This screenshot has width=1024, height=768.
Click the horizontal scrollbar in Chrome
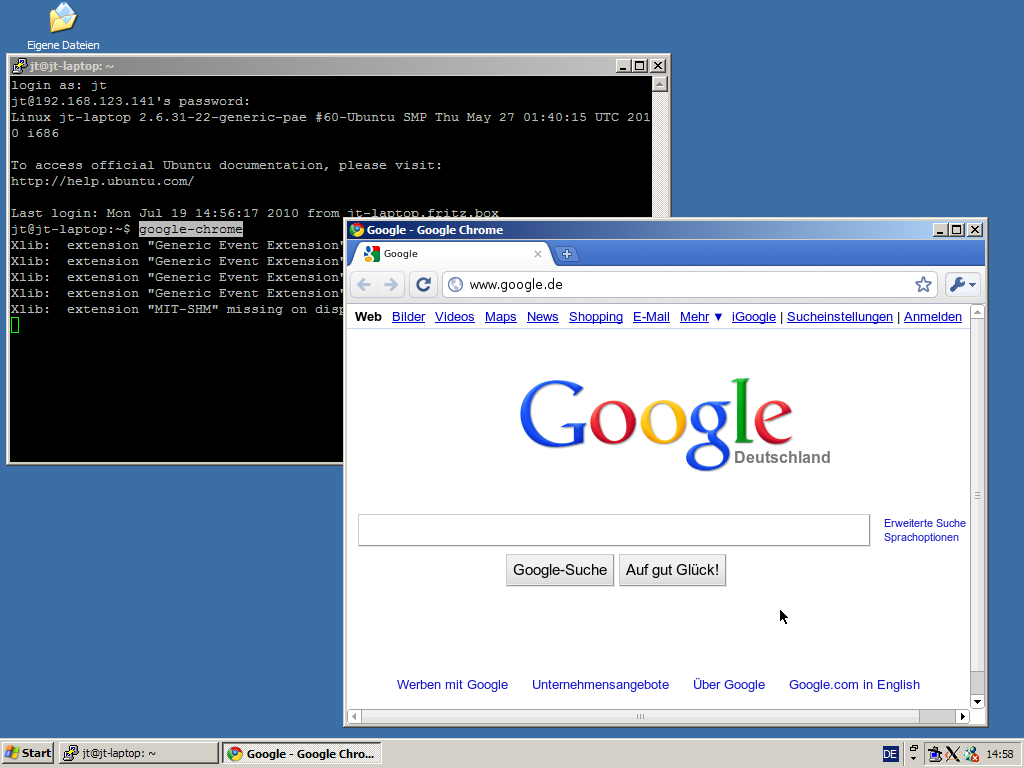[x=640, y=716]
